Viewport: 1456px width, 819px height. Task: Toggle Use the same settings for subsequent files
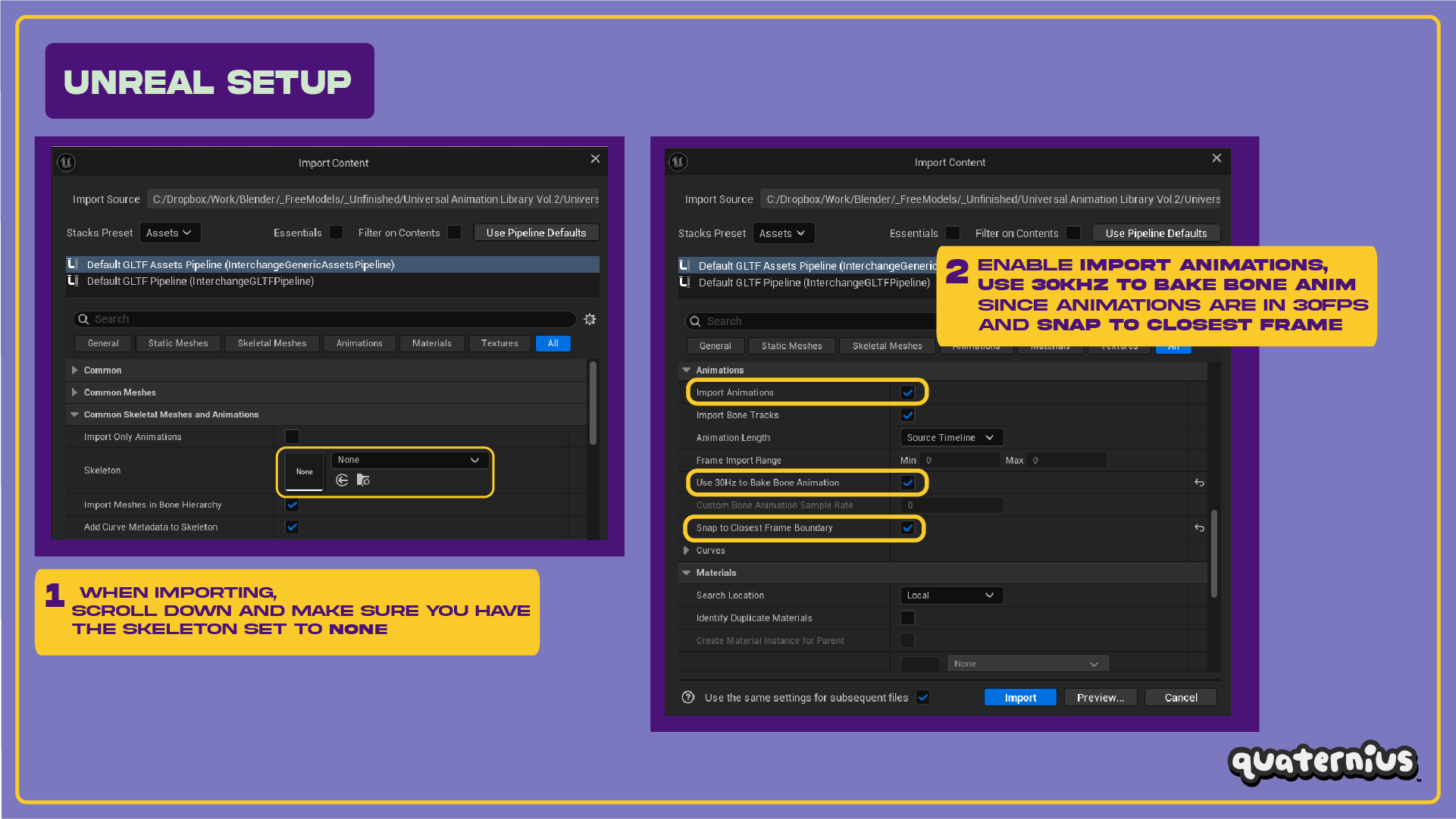[922, 697]
